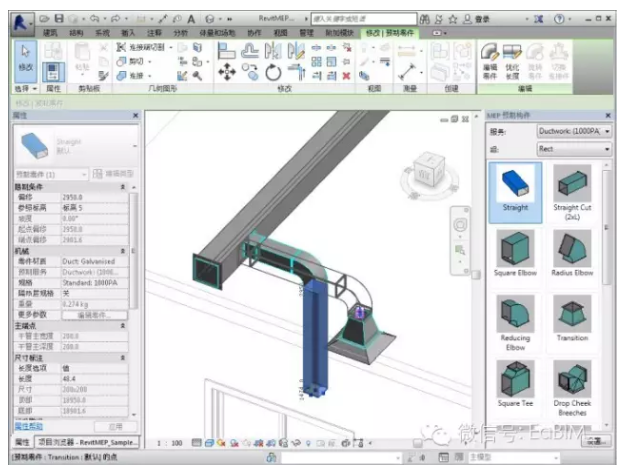Open the Annotate ribbon tab
Image resolution: width=623 pixels, height=475 pixels.
pos(154,33)
